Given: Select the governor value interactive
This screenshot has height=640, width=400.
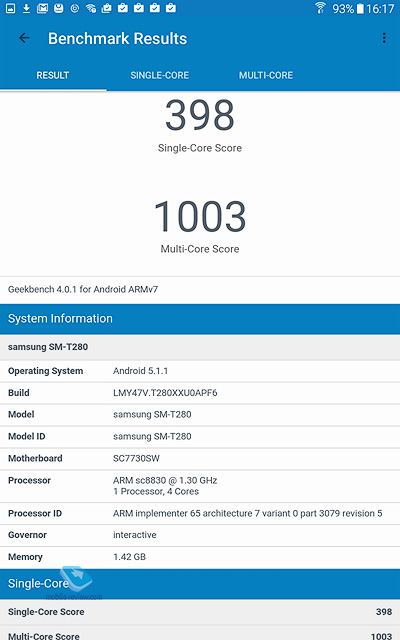Looking at the screenshot, I should click(x=135, y=535).
